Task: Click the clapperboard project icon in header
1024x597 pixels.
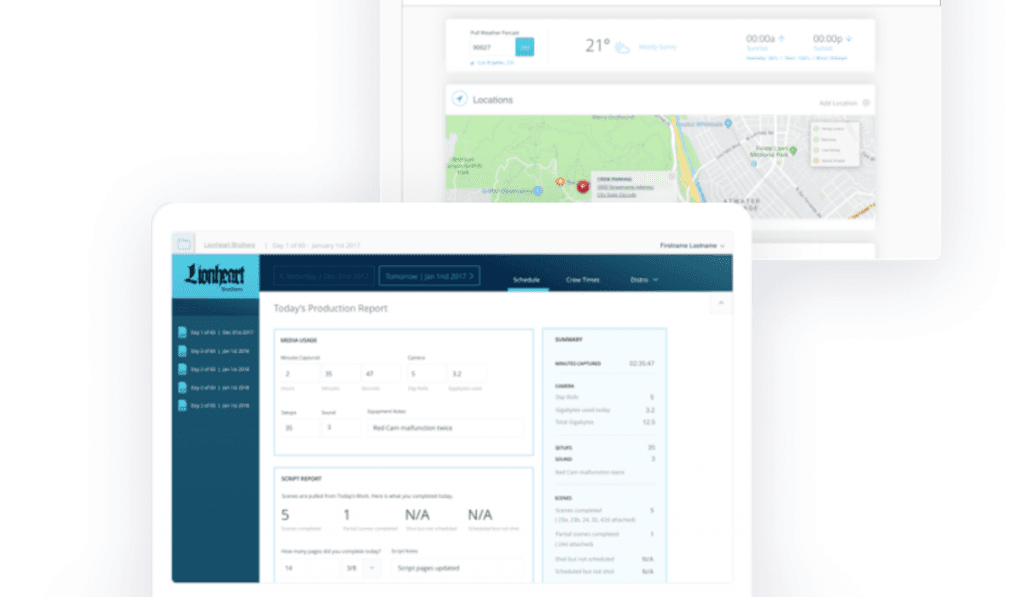Action: tap(183, 244)
